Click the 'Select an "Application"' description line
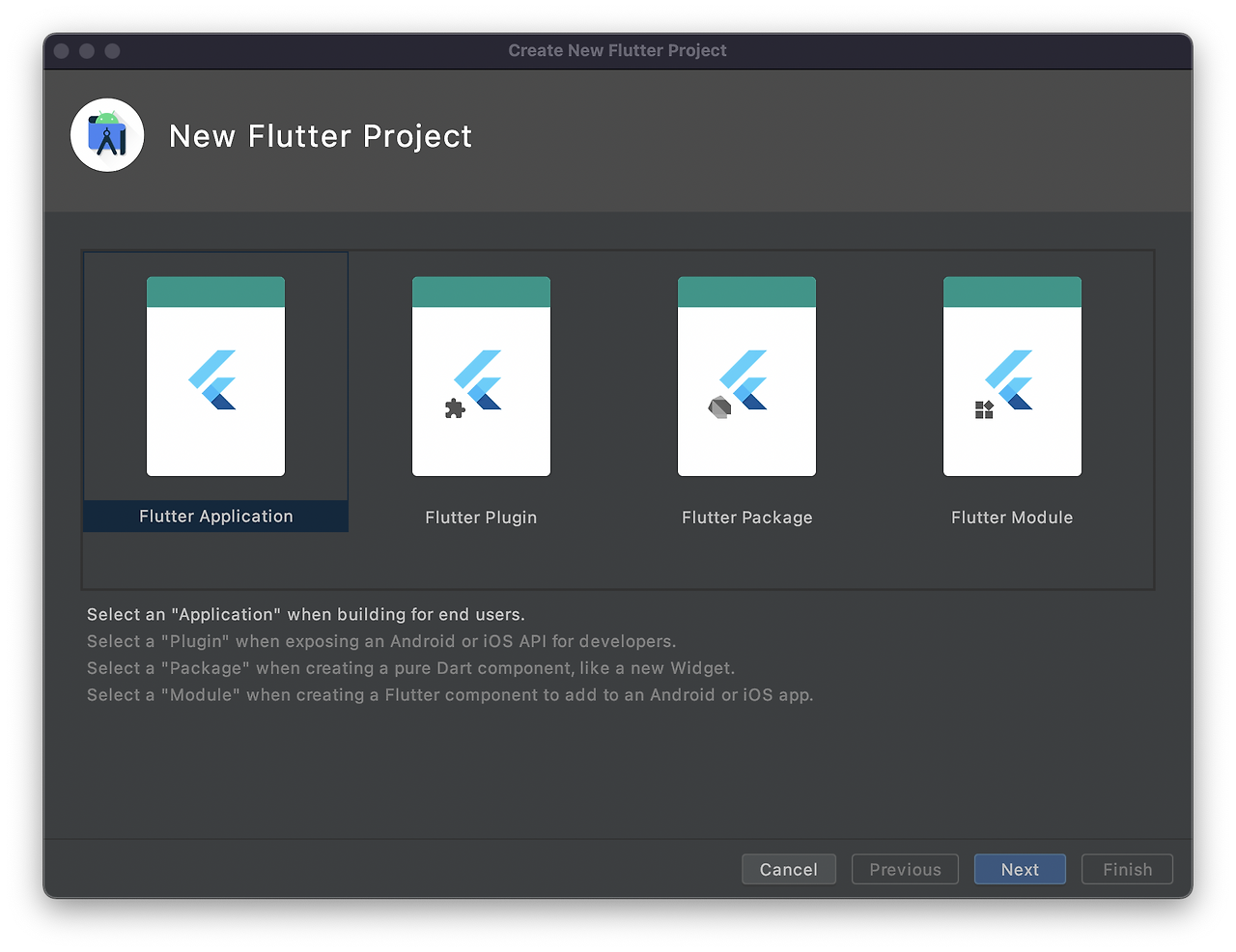This screenshot has height=952, width=1236. pos(306,614)
